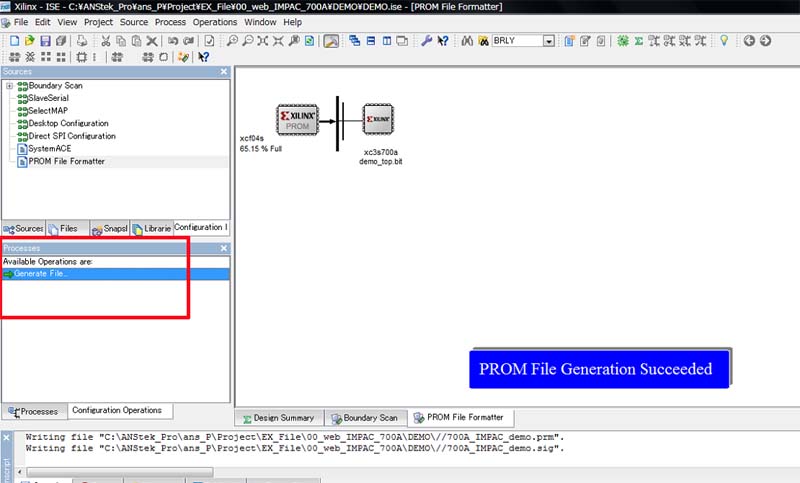Click the Save All toolbar icon
The image size is (800, 483).
[x=61, y=41]
